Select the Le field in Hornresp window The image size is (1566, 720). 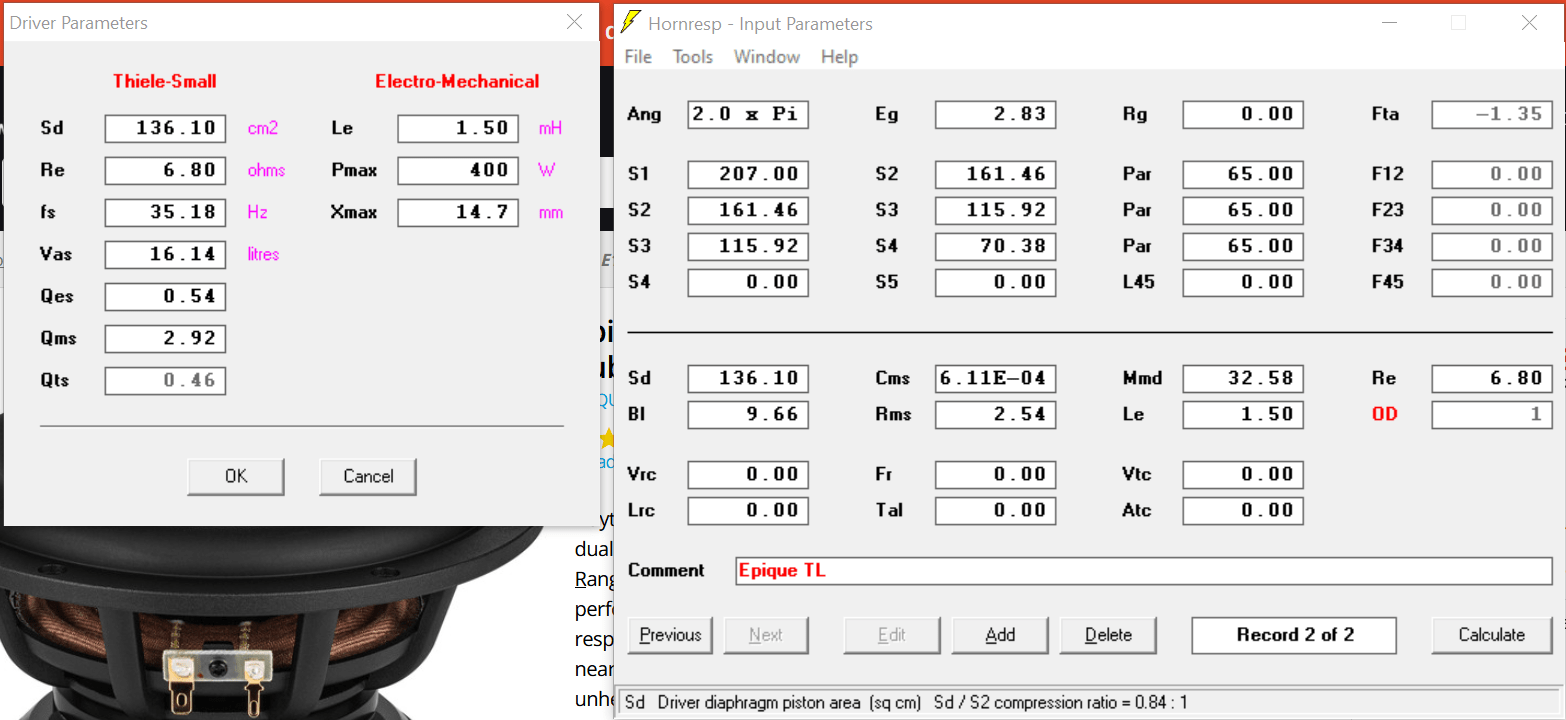click(x=1243, y=414)
